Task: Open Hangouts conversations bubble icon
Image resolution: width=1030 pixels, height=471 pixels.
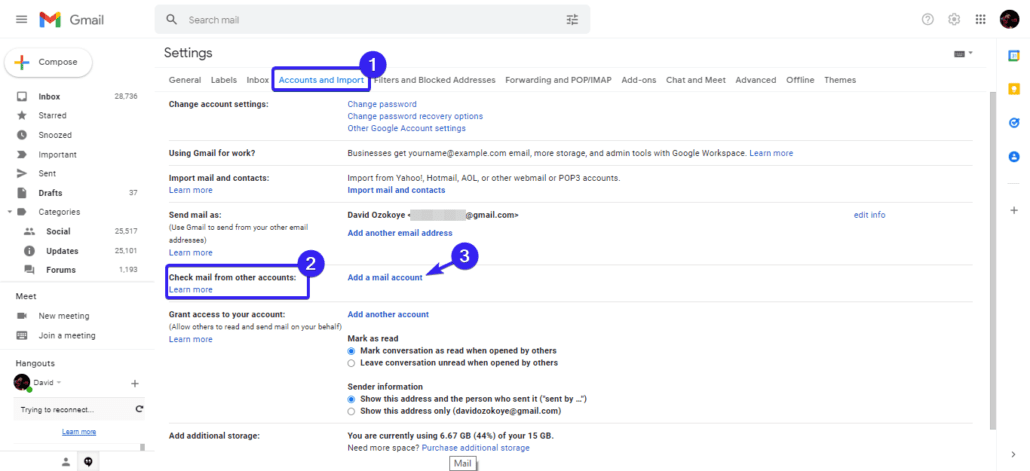Action: click(x=88, y=462)
